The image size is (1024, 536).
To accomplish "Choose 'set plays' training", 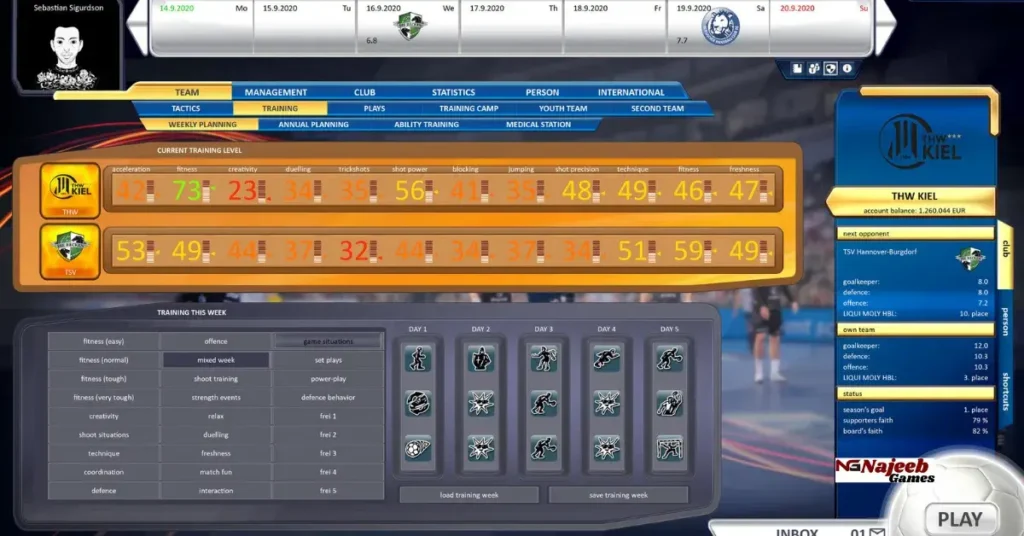I will (328, 360).
